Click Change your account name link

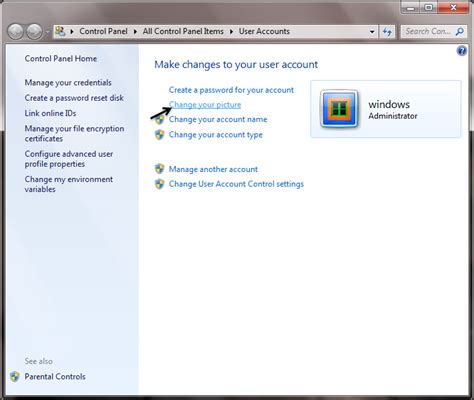point(218,119)
